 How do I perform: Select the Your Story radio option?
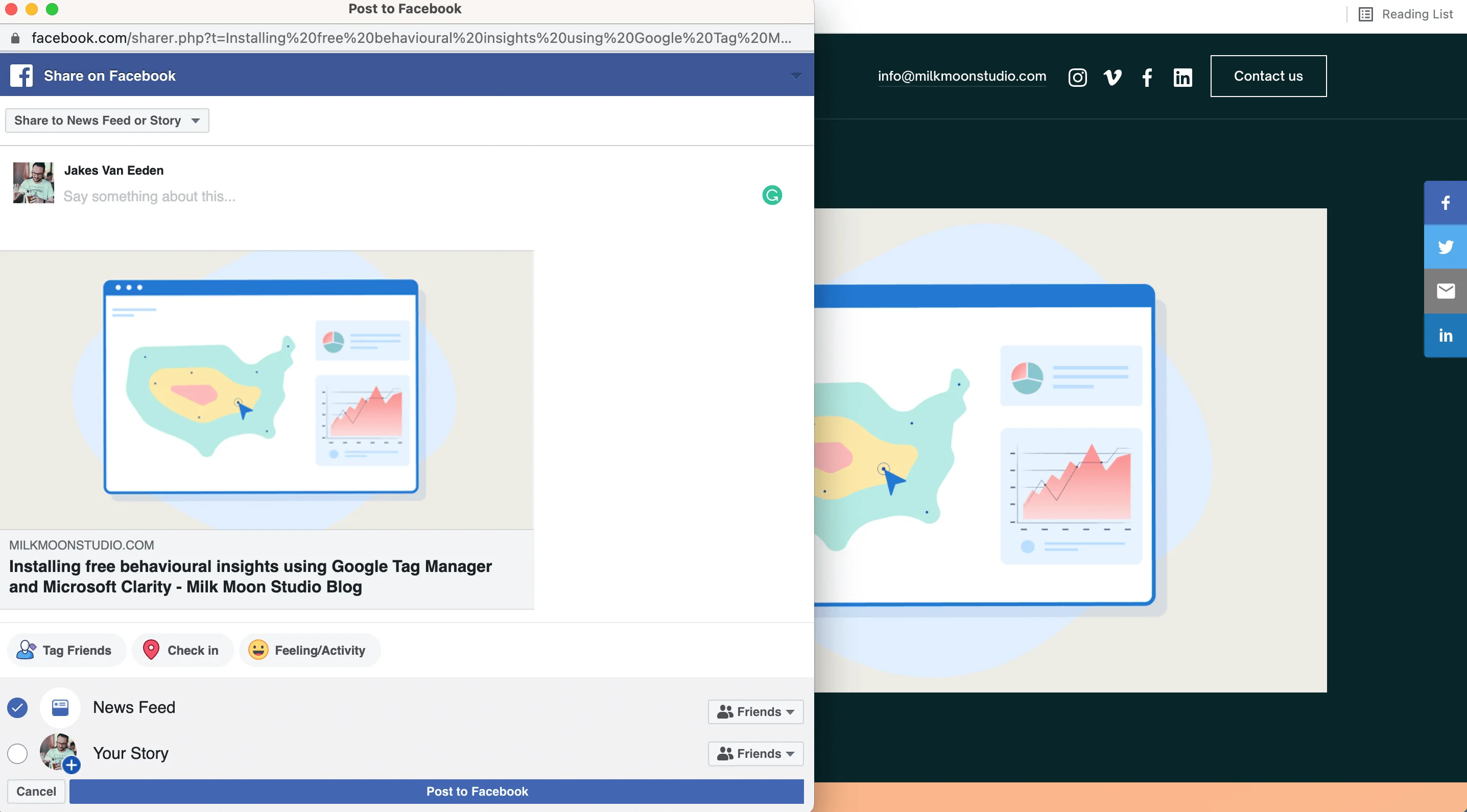coord(18,753)
